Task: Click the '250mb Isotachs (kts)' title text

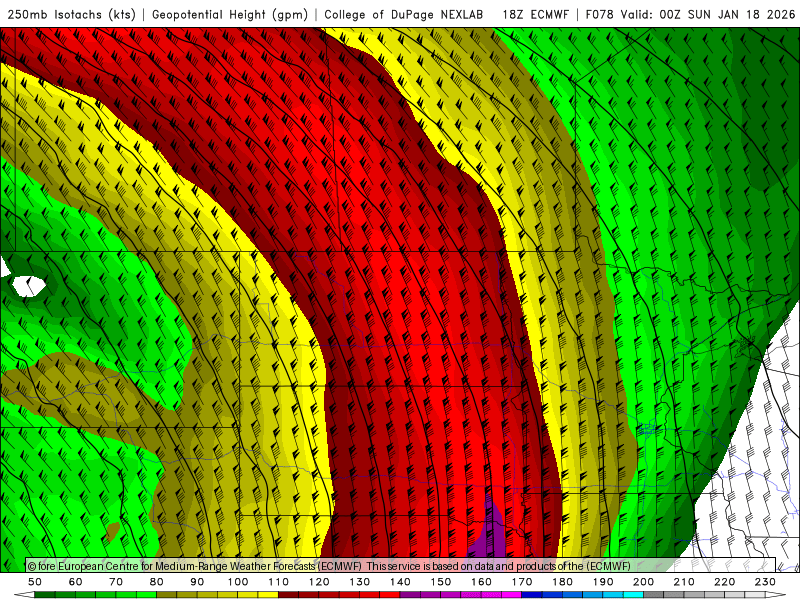Action: [x=71, y=15]
